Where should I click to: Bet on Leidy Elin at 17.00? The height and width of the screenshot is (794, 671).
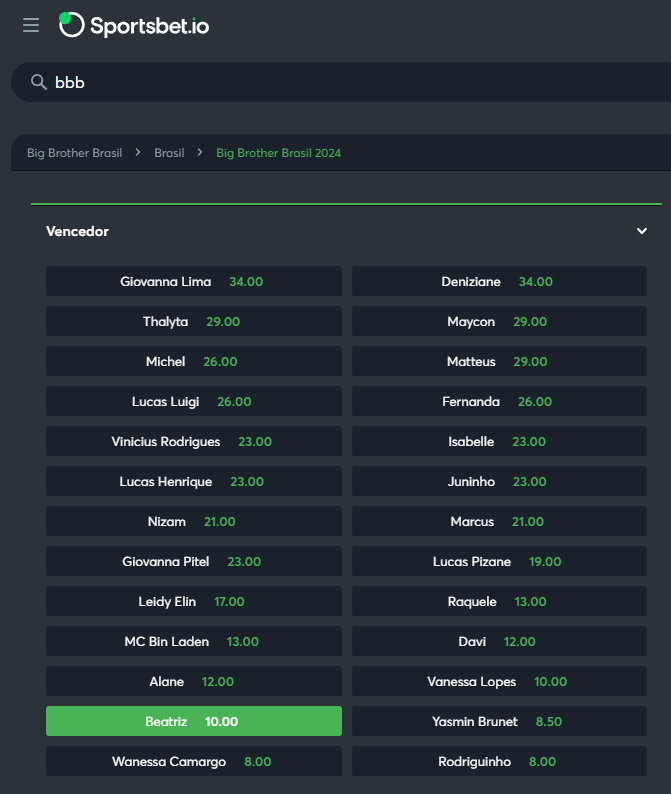(193, 601)
